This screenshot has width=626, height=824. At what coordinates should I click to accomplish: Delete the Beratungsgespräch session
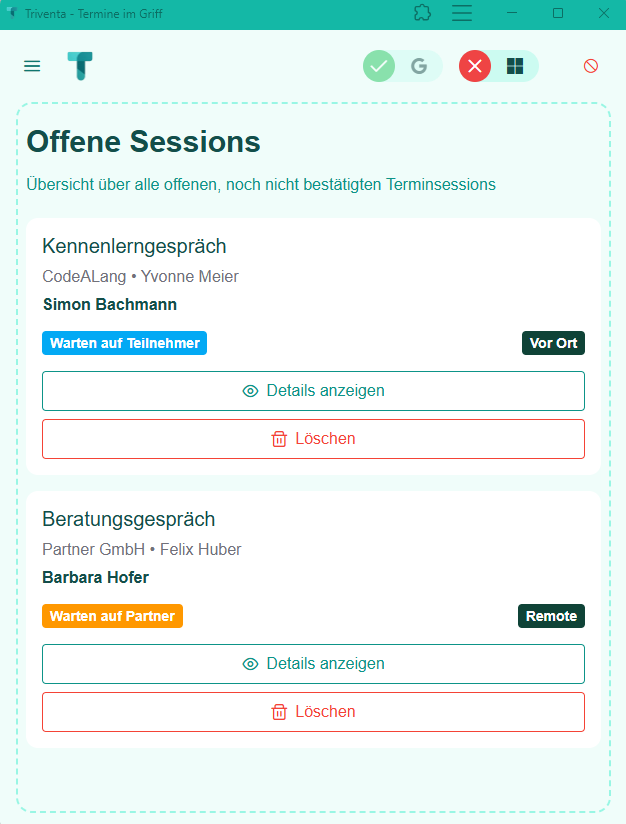click(x=313, y=712)
